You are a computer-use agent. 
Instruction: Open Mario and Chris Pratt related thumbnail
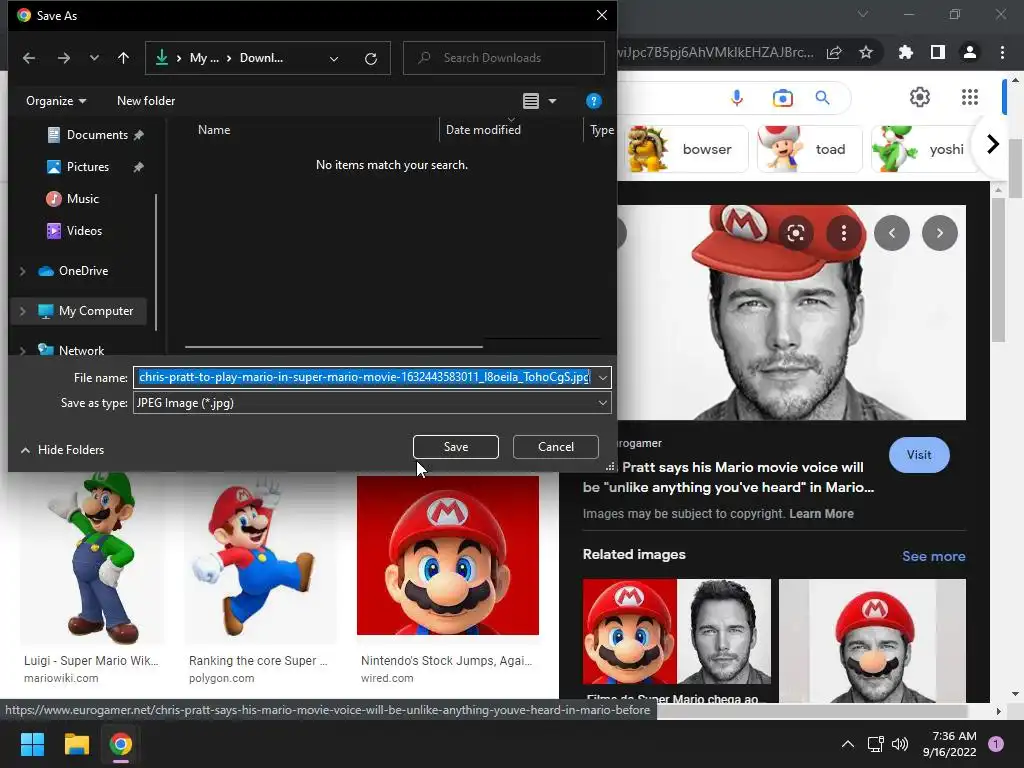[677, 631]
